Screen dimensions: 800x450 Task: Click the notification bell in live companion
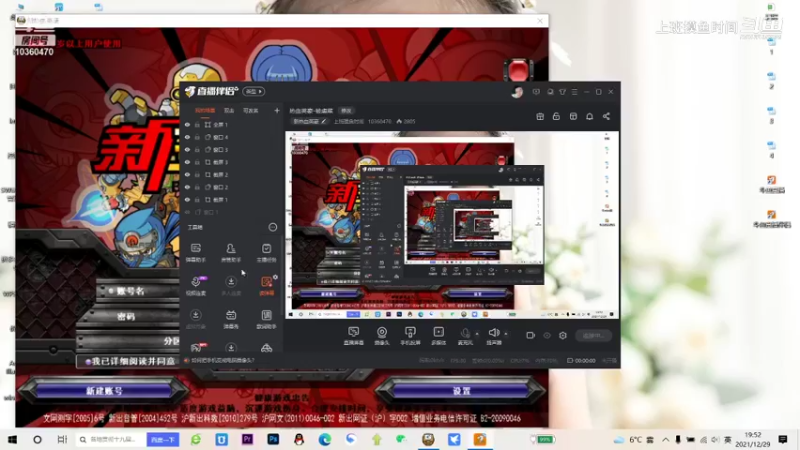pyautogui.click(x=589, y=116)
